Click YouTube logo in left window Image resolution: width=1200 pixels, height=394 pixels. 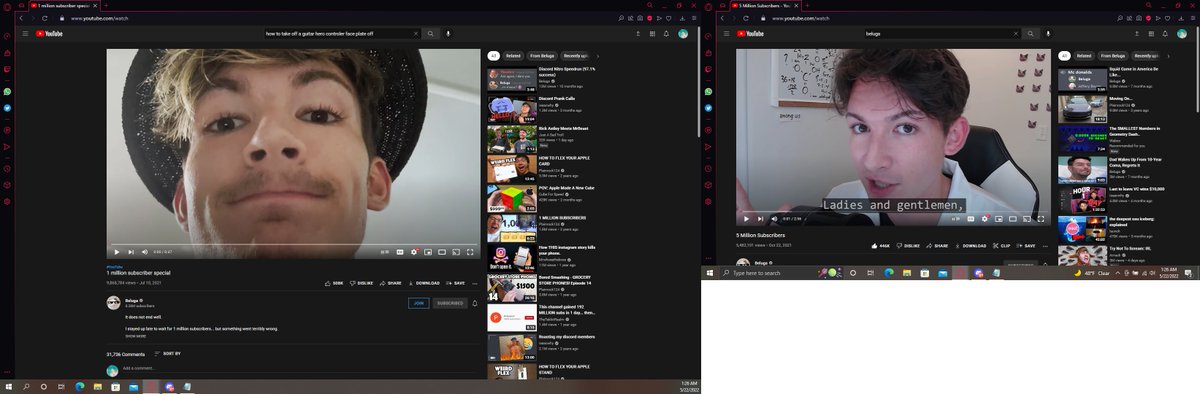(50, 33)
